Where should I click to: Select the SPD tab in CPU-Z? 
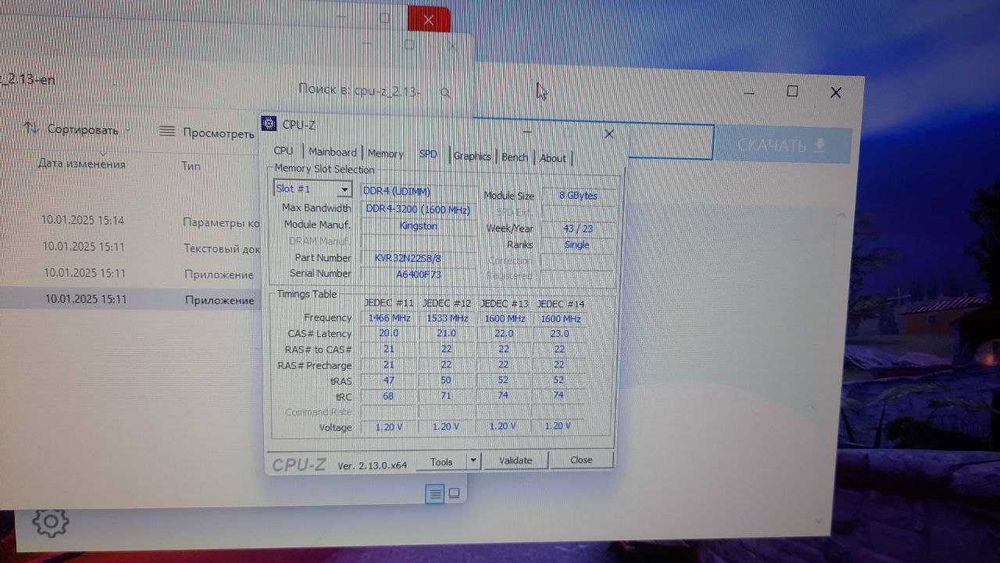428,154
